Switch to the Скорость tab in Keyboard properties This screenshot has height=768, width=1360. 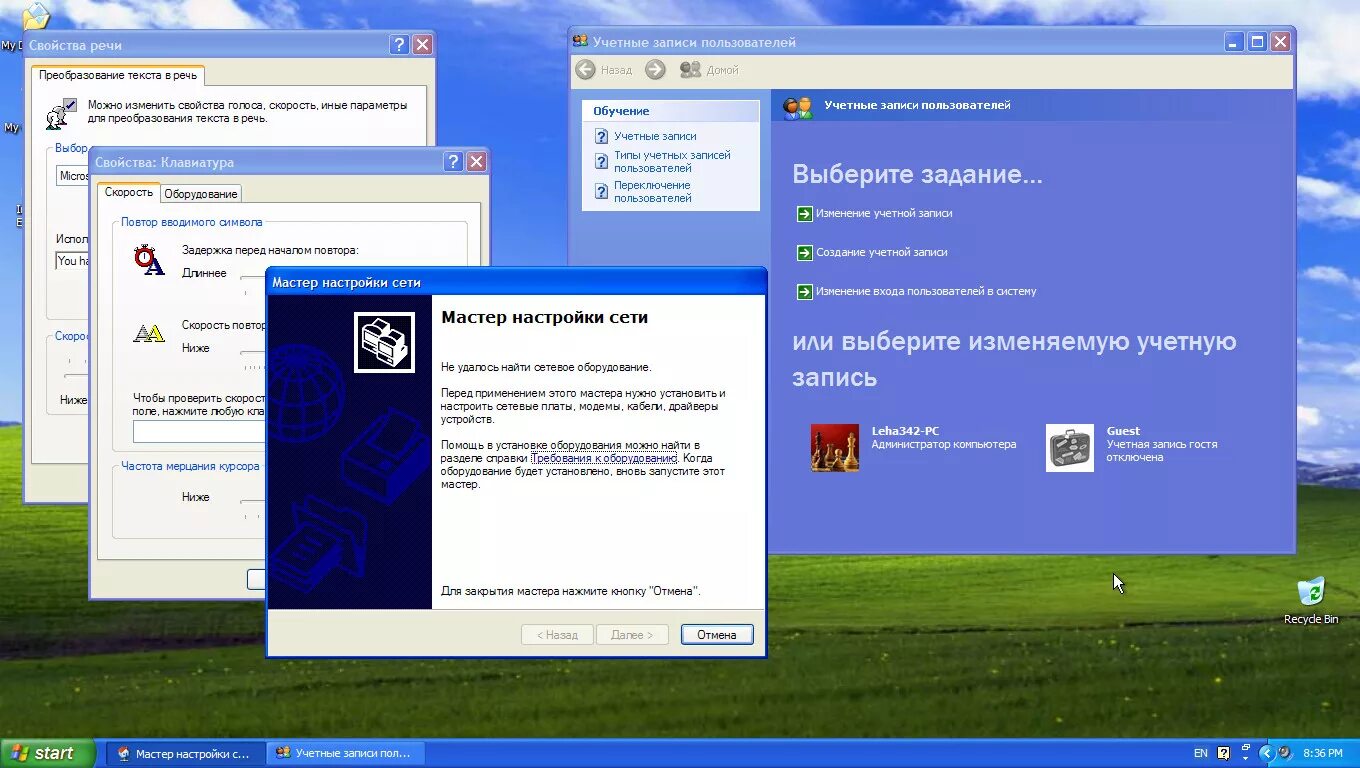[129, 192]
